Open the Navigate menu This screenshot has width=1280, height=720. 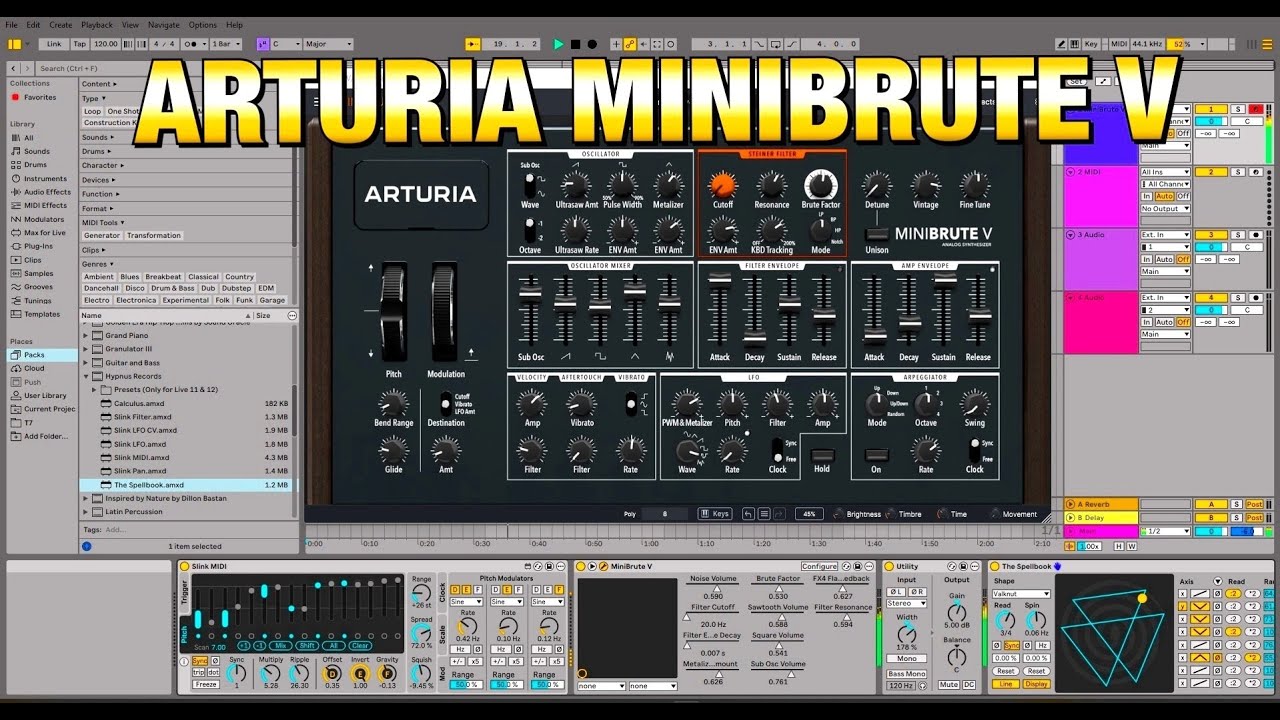click(x=166, y=25)
